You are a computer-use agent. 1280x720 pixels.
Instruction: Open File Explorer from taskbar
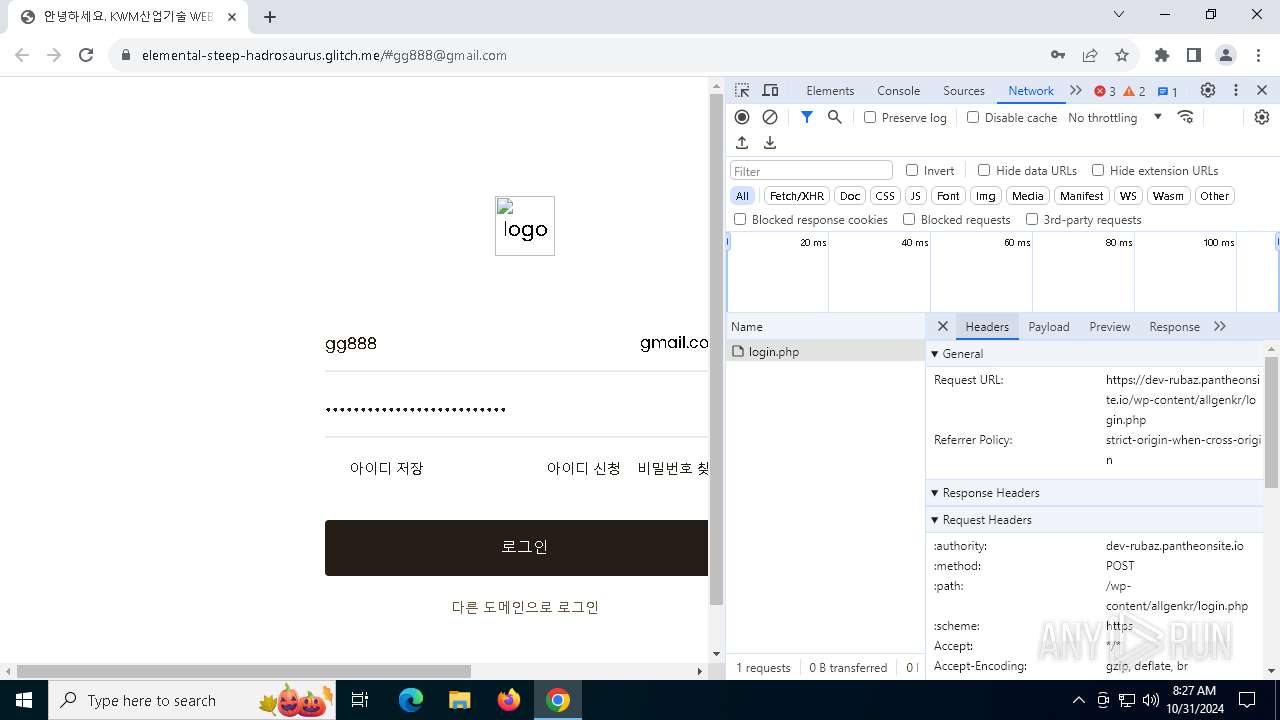(460, 700)
